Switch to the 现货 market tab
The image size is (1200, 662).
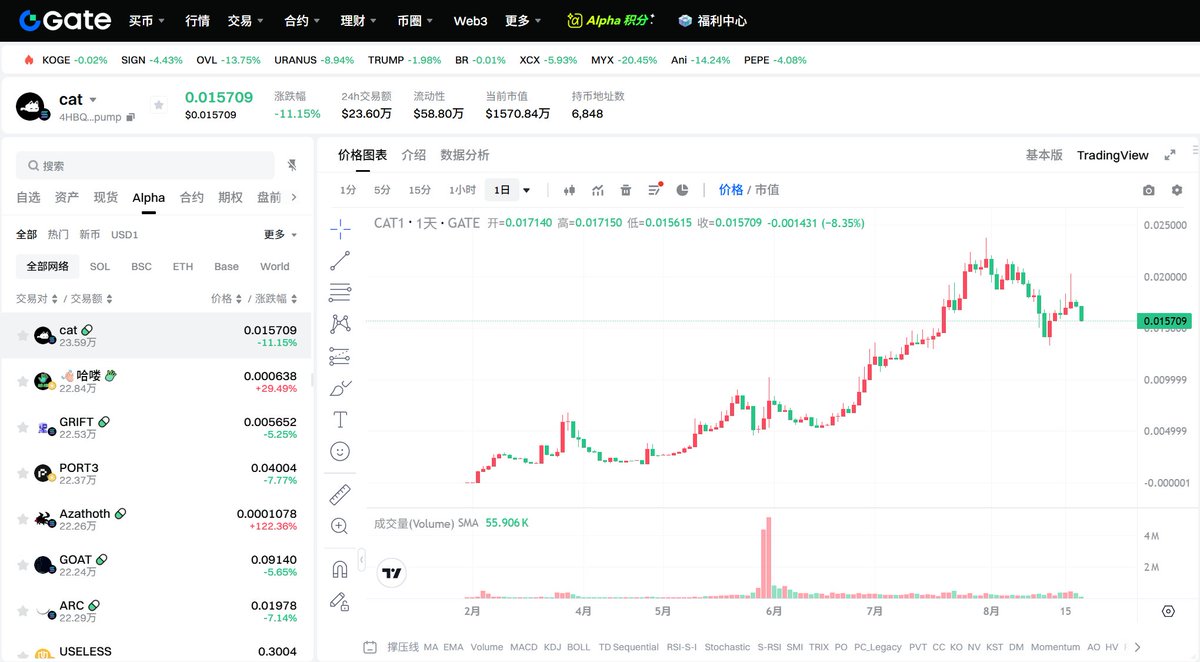[x=106, y=197]
